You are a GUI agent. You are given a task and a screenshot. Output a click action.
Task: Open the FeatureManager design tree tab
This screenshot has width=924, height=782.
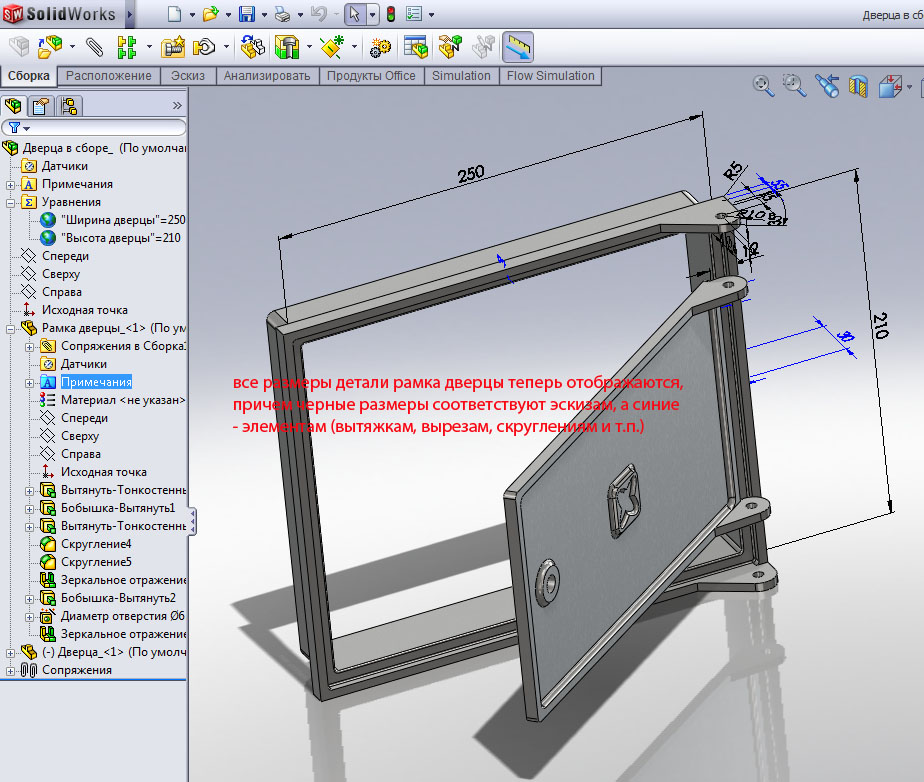15,106
